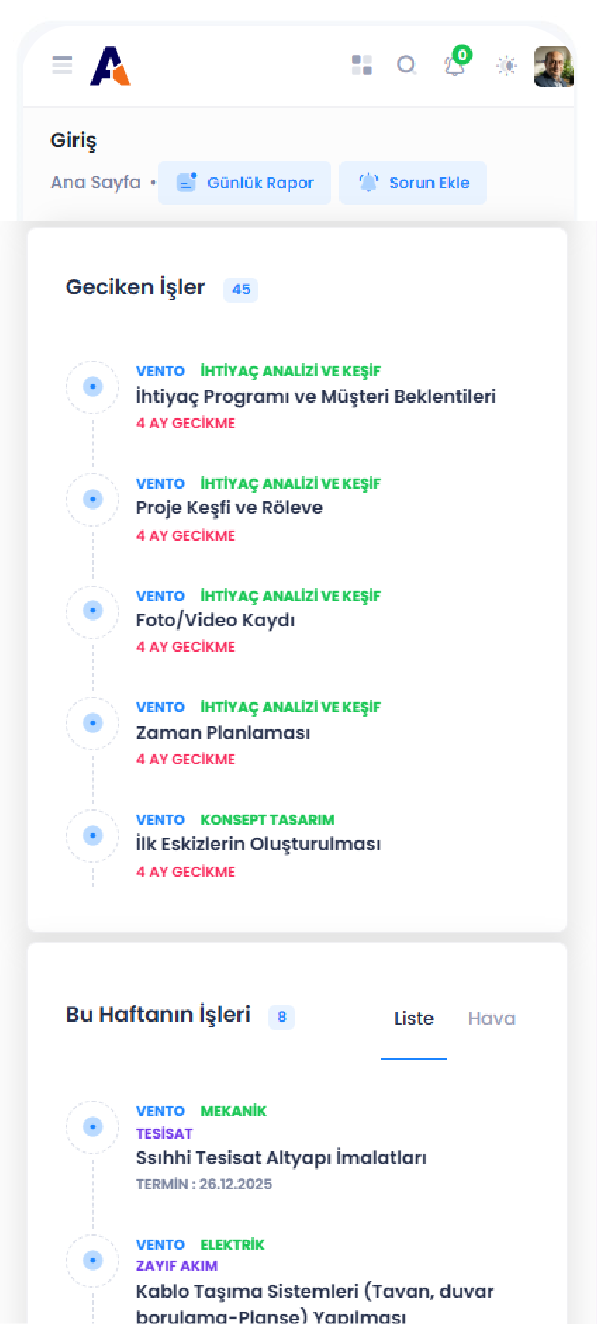
Task: Open the notifications bell
Action: point(453,66)
